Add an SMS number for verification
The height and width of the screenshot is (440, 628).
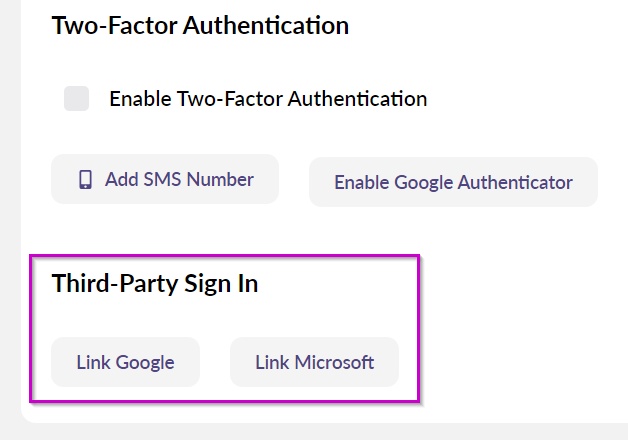[165, 179]
